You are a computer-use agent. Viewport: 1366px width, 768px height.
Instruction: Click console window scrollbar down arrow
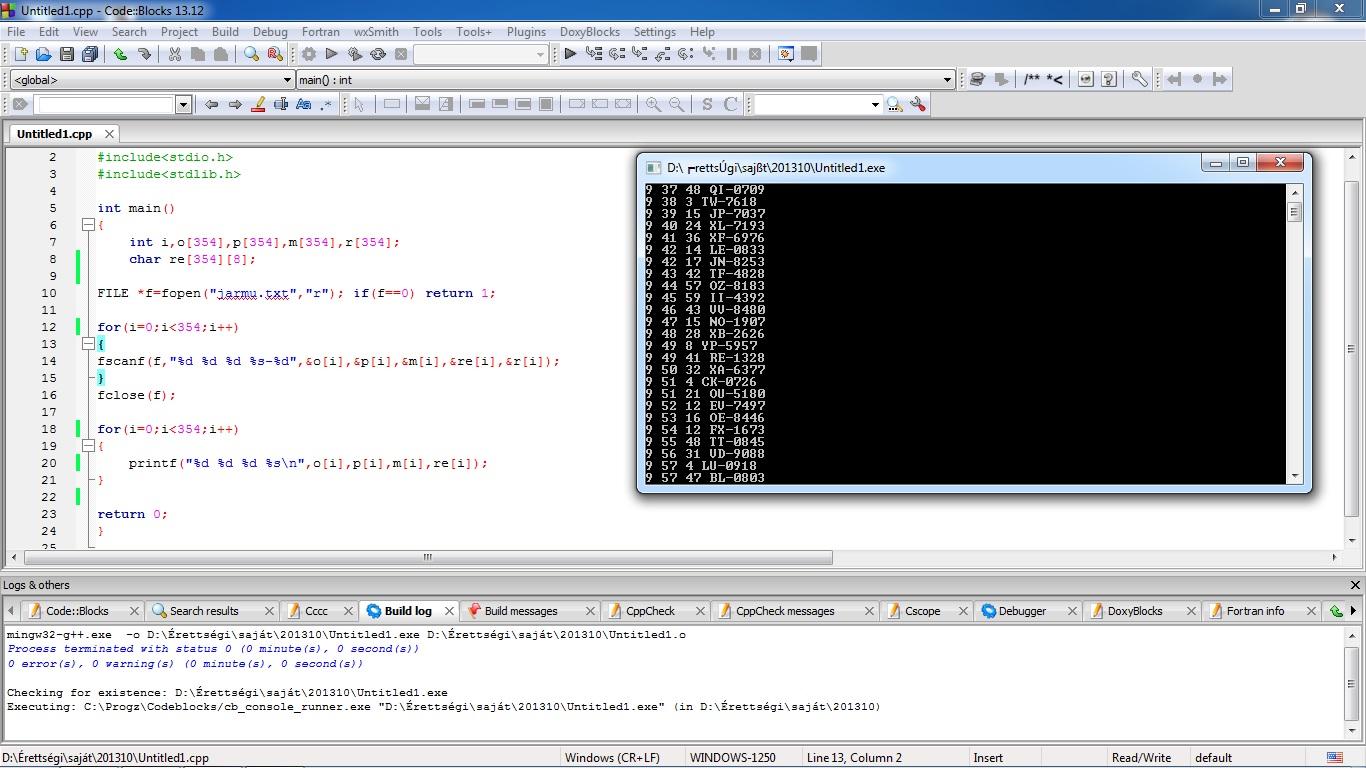(1295, 477)
